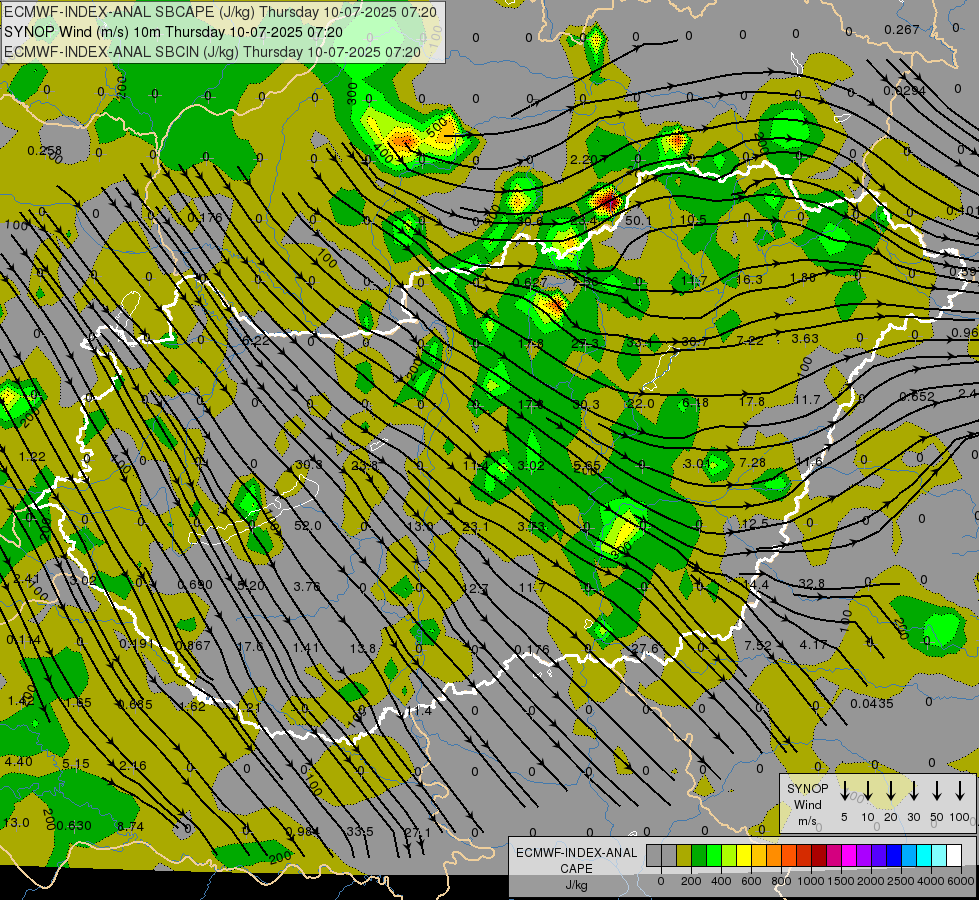Click the 6000 tick label in CAPE legend
The width and height of the screenshot is (979, 900).
[x=963, y=881]
